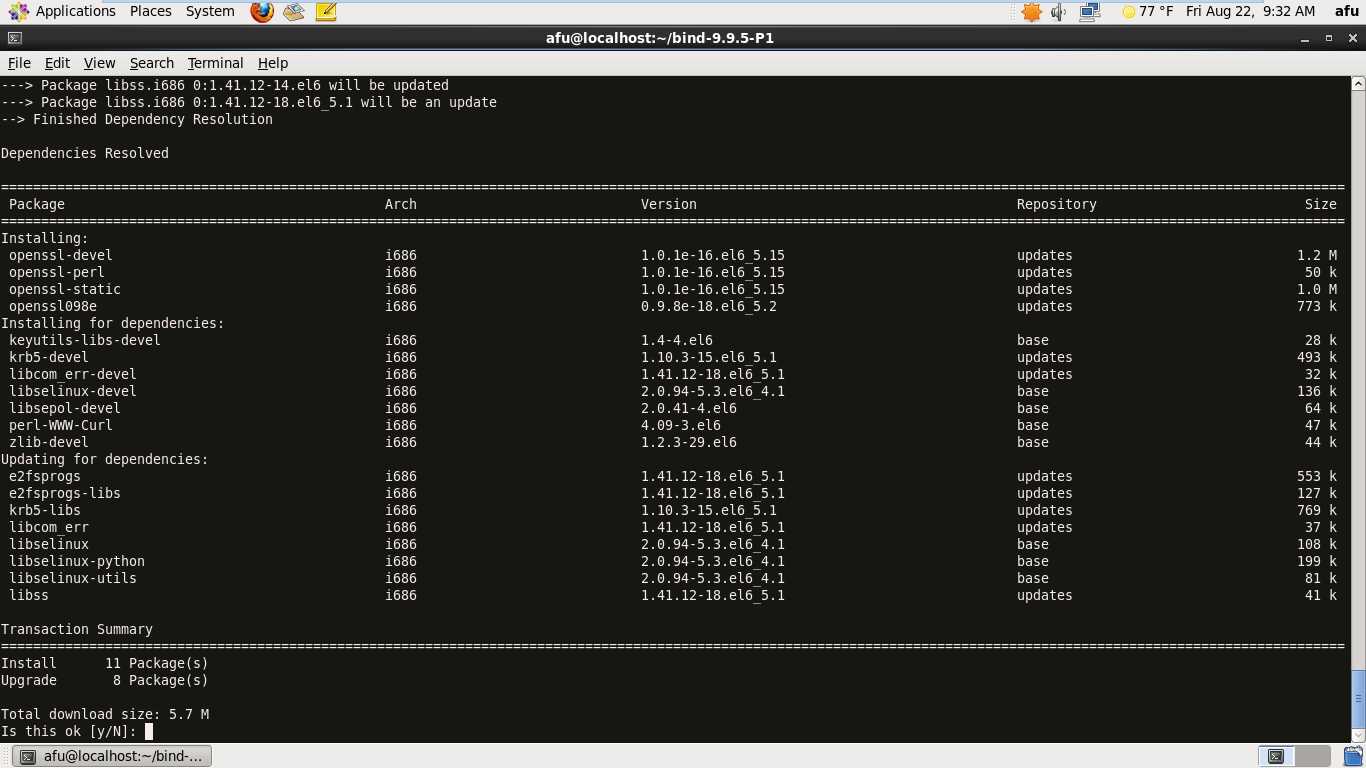Click the 'Dependencies Resolved' line
The width and height of the screenshot is (1366, 768).
[x=85, y=153]
